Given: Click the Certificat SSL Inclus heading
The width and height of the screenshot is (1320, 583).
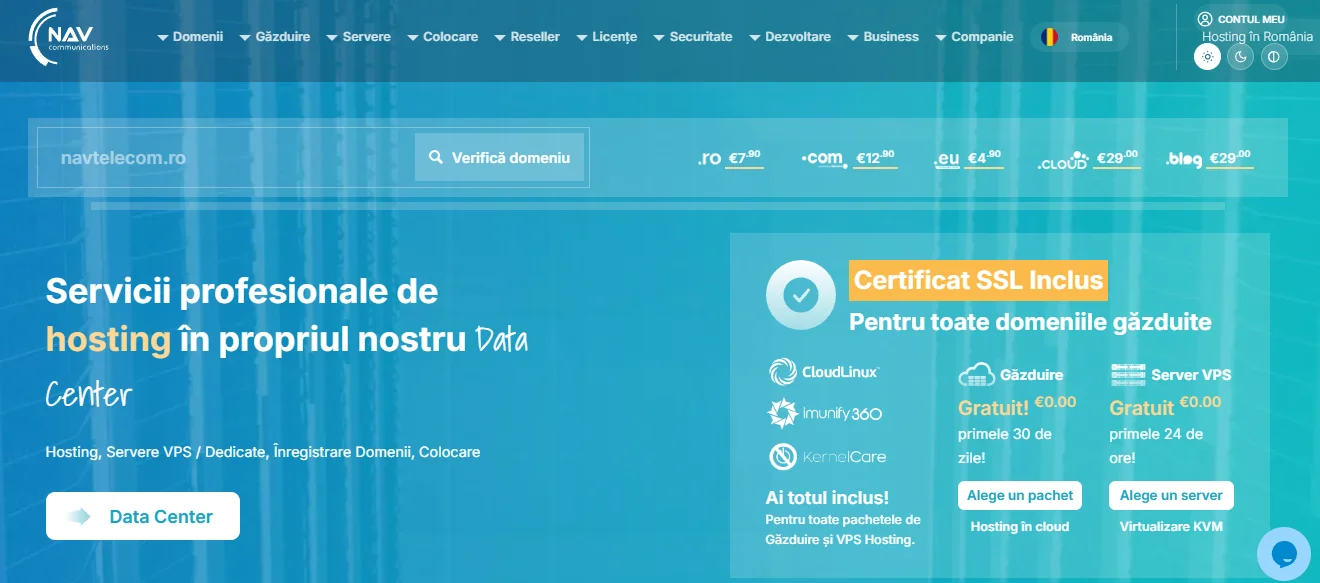Looking at the screenshot, I should tap(979, 280).
